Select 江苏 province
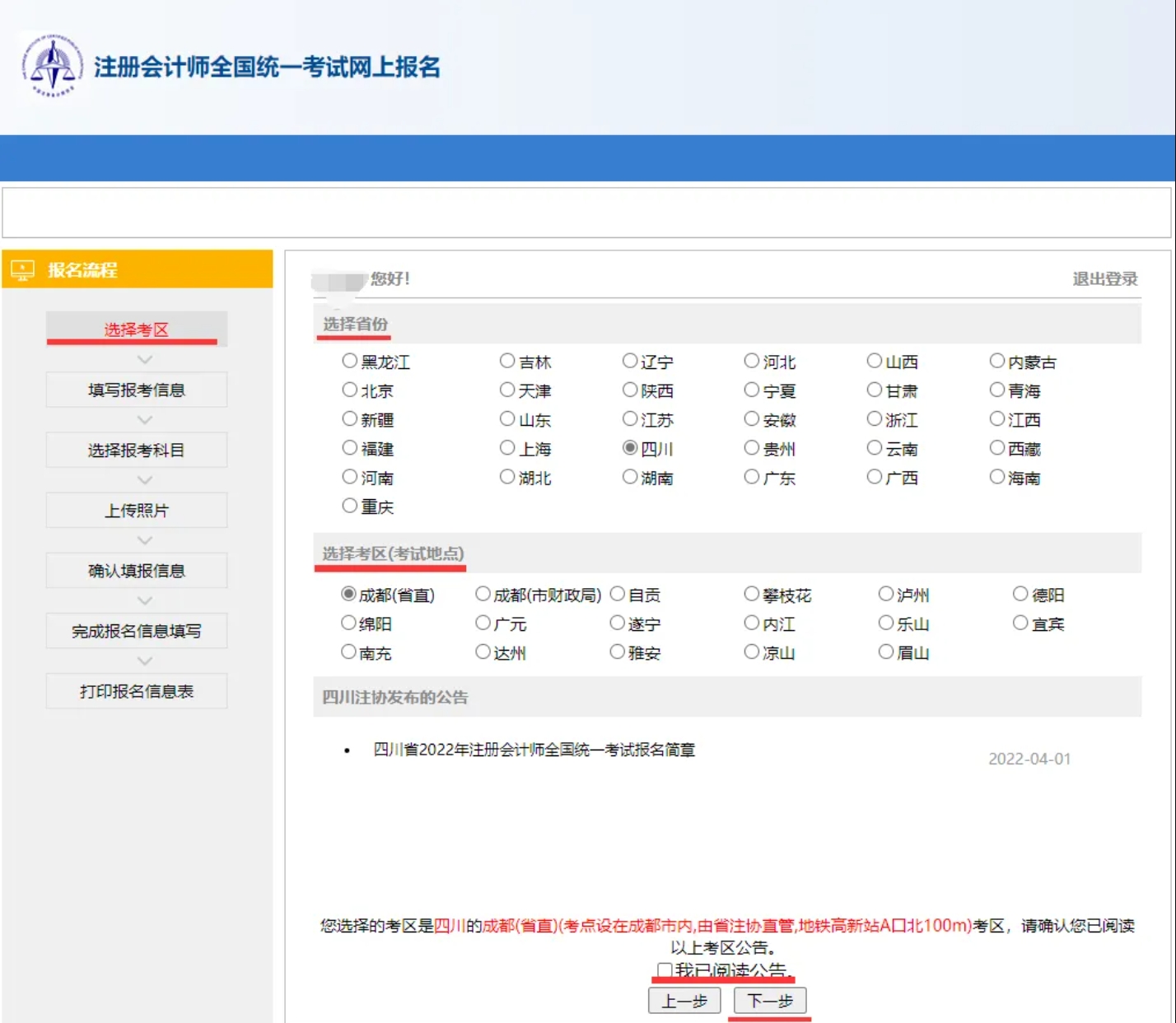The height and width of the screenshot is (1023, 1176). point(630,418)
